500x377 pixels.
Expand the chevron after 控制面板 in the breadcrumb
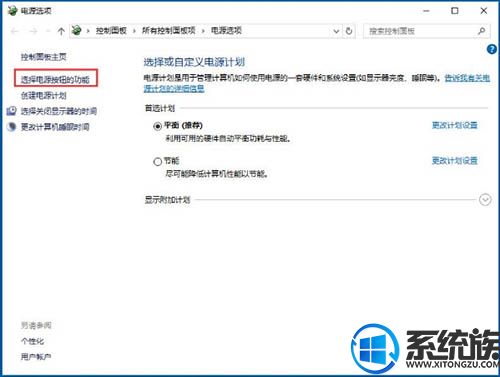click(134, 31)
